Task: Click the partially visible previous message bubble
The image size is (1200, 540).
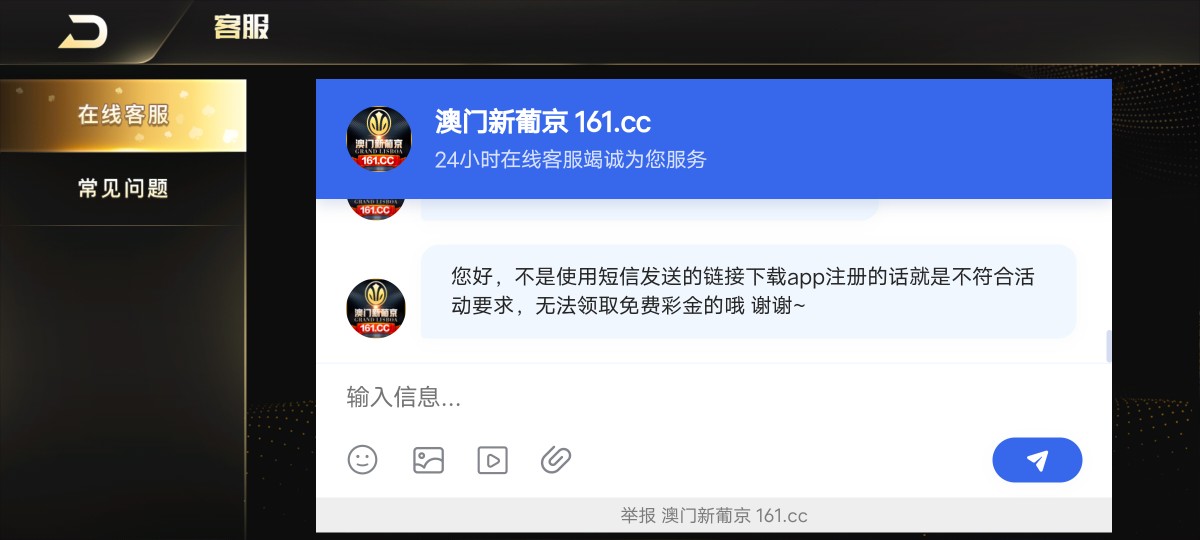Action: (649, 210)
